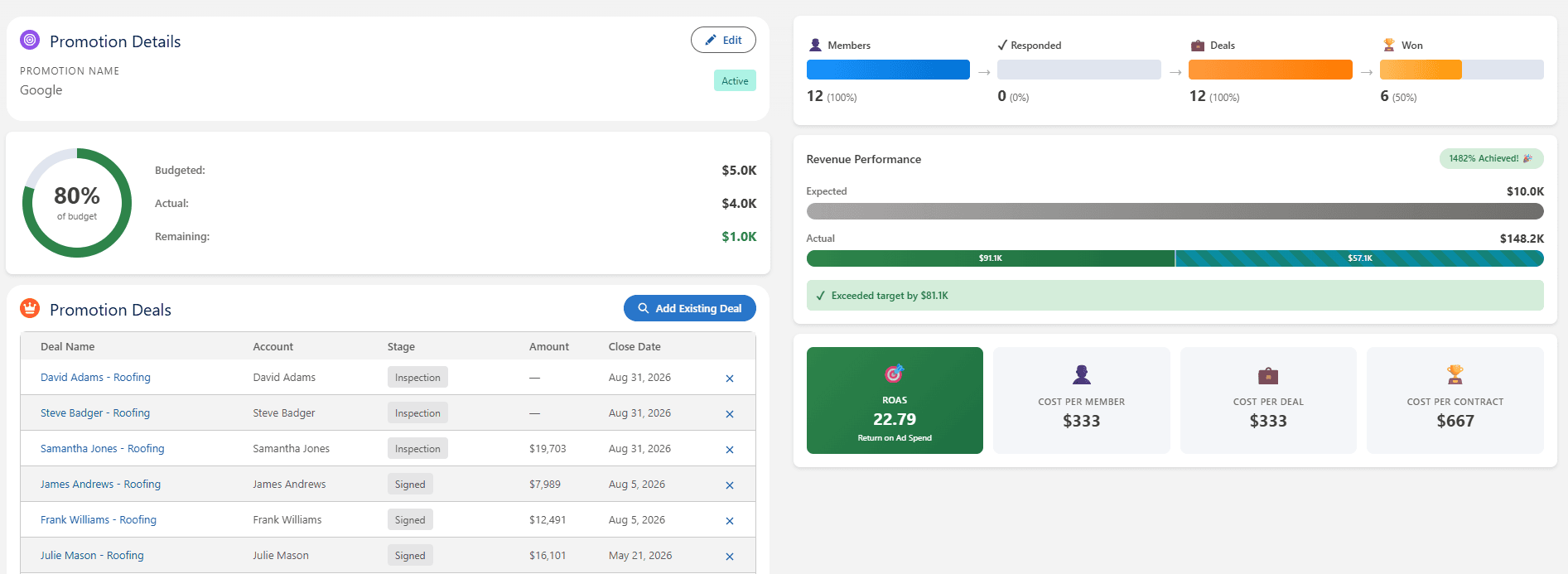Click the ROAS 22.79 card
The image size is (1568, 574).
click(x=895, y=400)
